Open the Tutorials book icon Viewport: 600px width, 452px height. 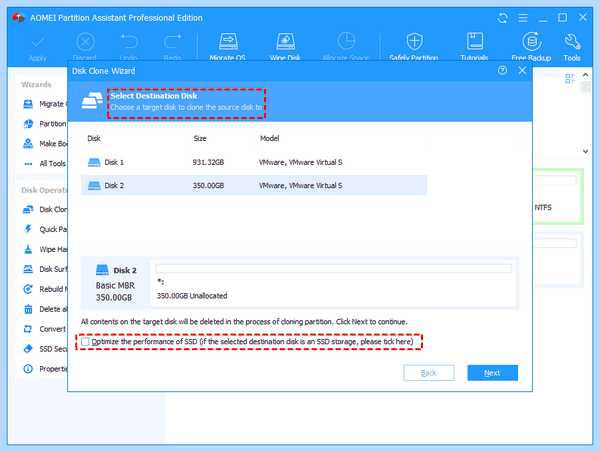pyautogui.click(x=474, y=41)
